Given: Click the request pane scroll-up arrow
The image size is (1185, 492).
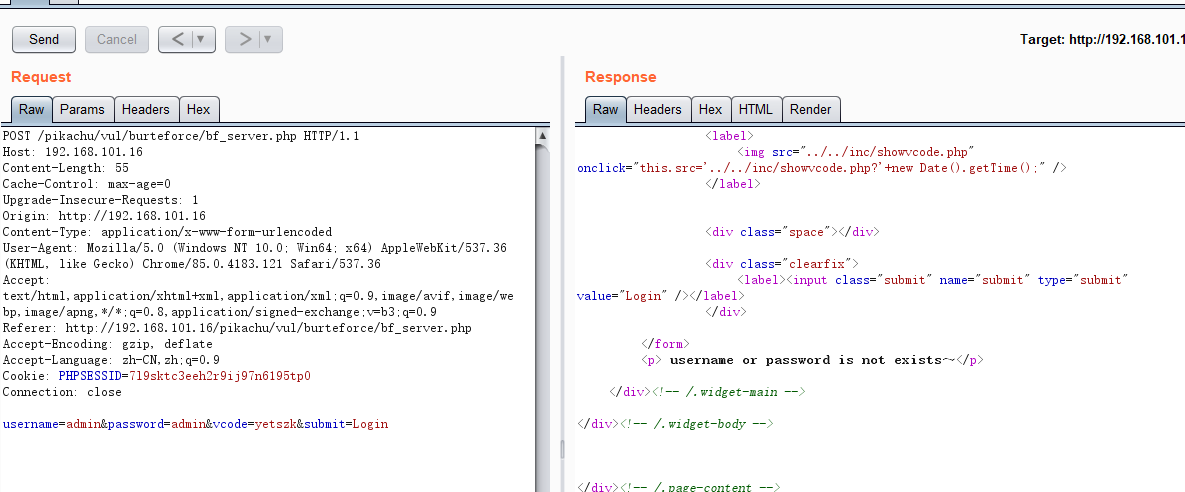Looking at the screenshot, I should tap(542, 136).
